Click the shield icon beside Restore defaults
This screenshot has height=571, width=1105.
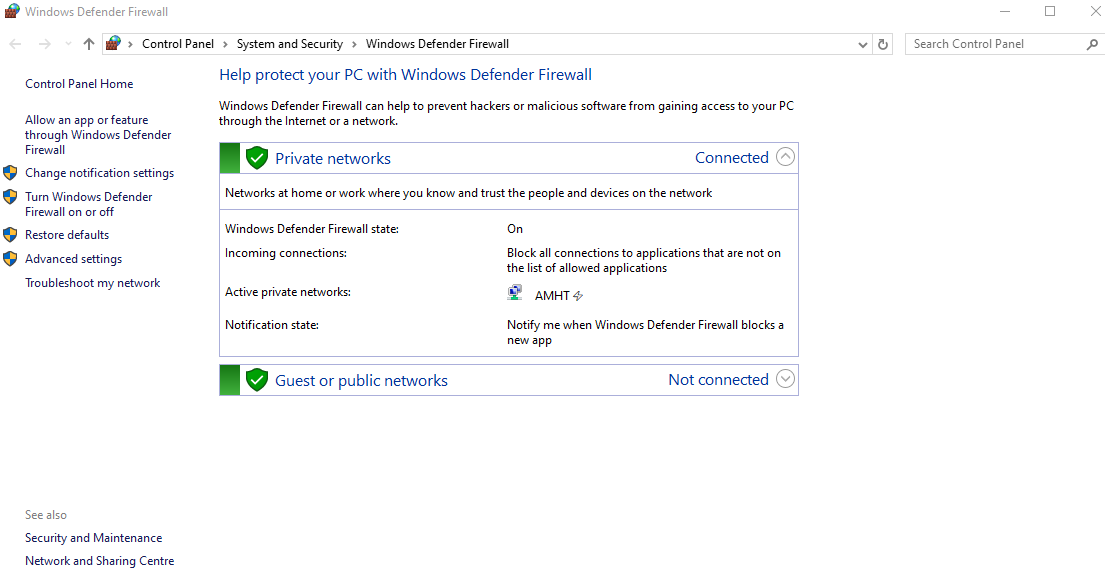[x=10, y=235]
